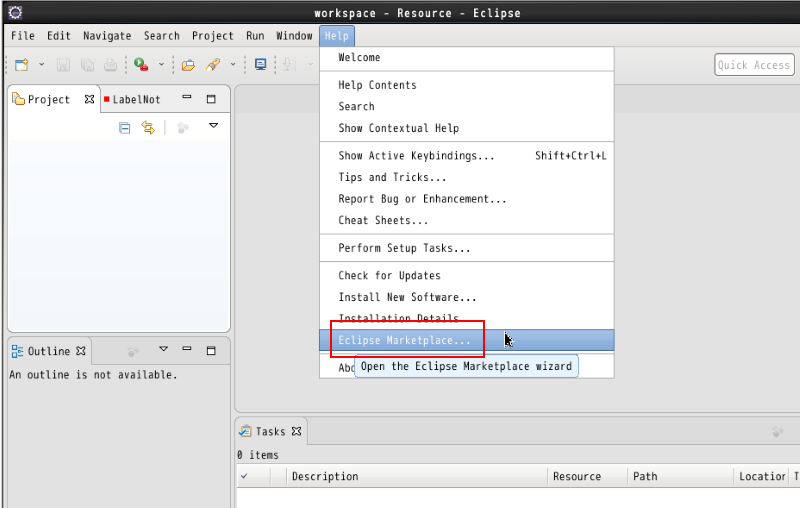The height and width of the screenshot is (508, 800).
Task: Select Check for Updates
Action: tap(467, 275)
